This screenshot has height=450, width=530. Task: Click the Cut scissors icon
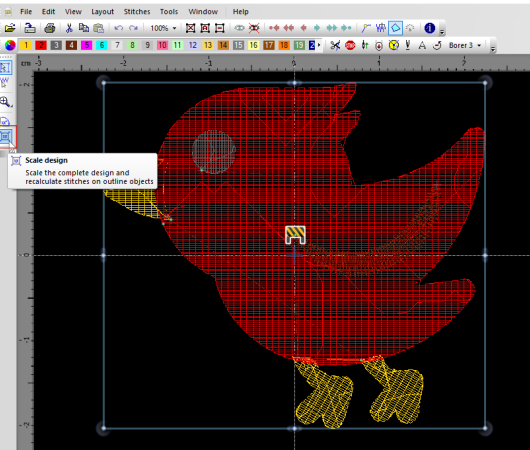[x=69, y=28]
